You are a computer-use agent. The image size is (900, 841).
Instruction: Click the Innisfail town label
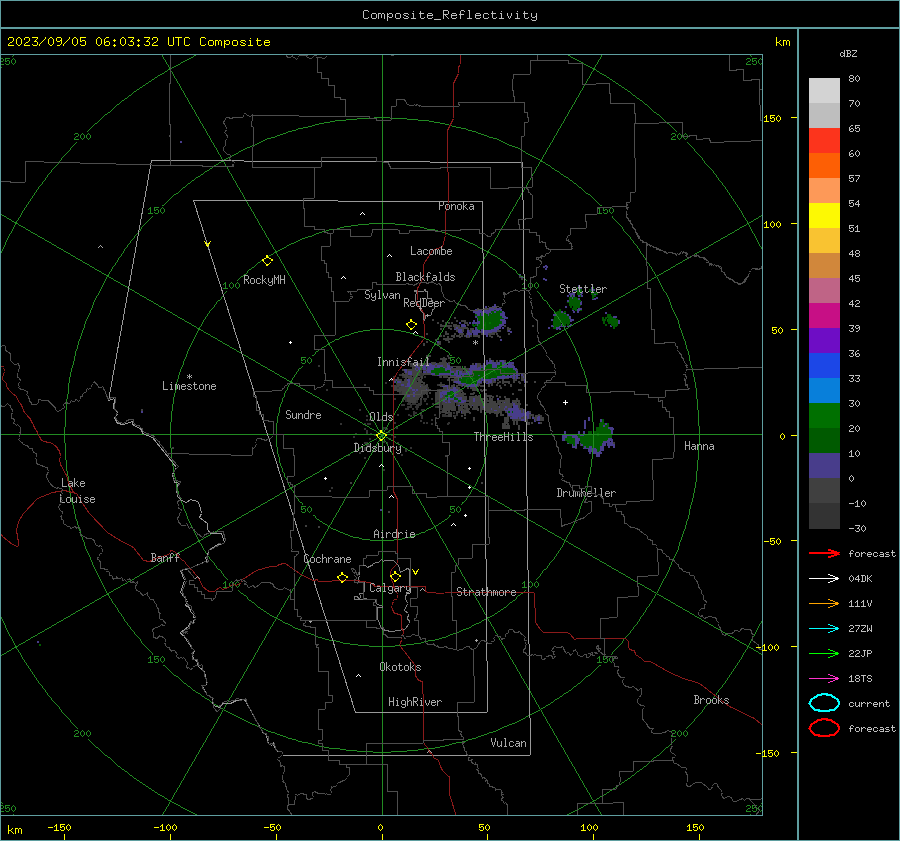click(403, 362)
